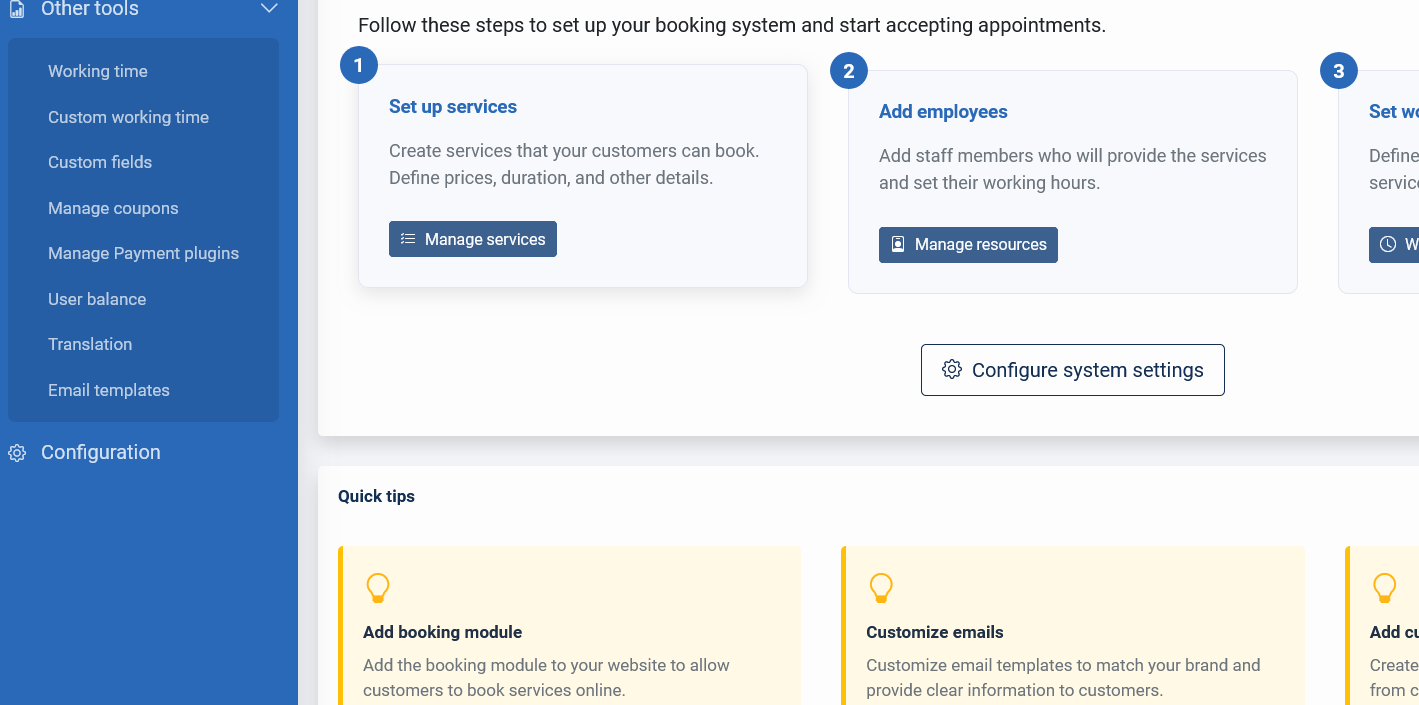Open Manage coupons page

(x=113, y=208)
